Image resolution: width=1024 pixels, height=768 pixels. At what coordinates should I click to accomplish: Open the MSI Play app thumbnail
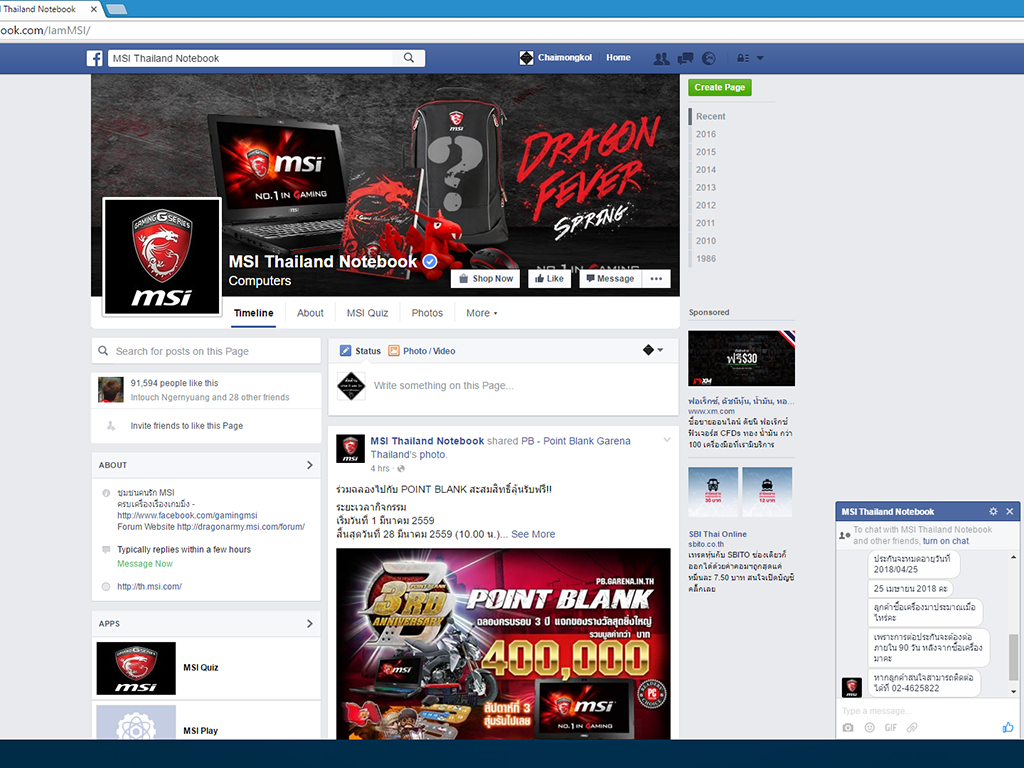click(x=136, y=722)
